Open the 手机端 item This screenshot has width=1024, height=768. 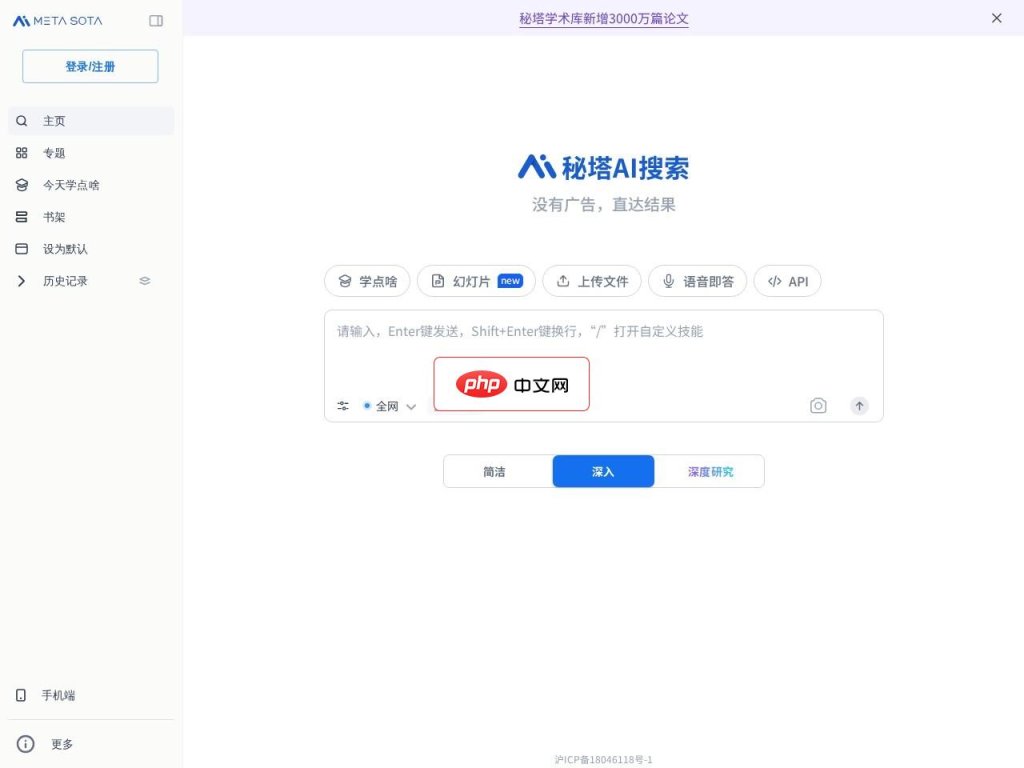[91, 695]
